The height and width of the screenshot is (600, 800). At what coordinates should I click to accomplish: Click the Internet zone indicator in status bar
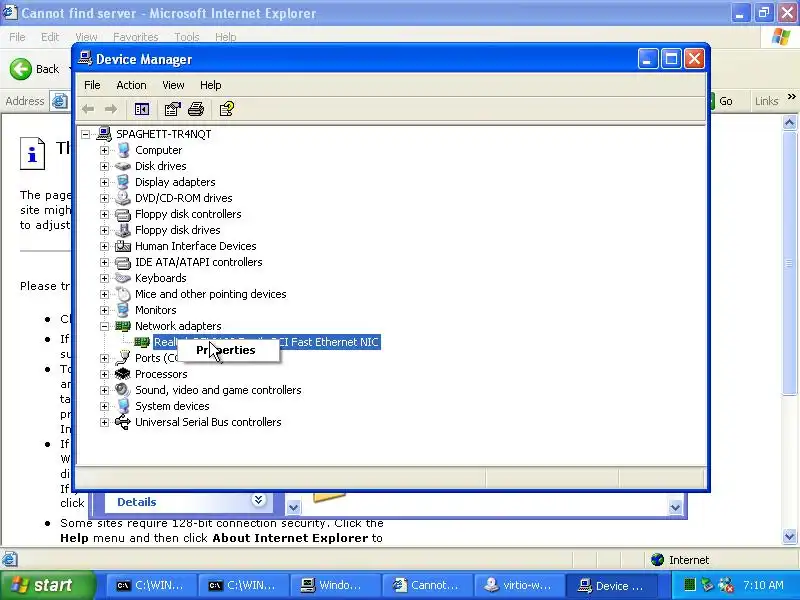coord(680,560)
